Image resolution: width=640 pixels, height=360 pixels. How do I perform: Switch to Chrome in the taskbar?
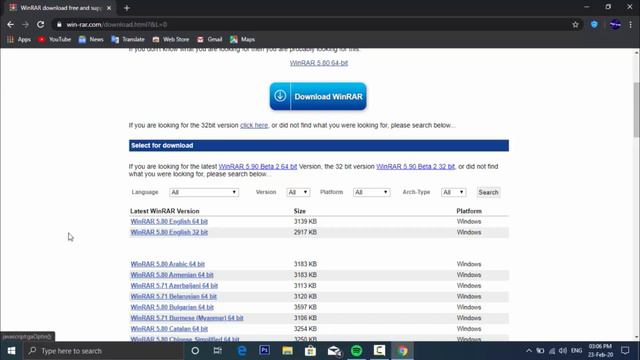click(403, 351)
